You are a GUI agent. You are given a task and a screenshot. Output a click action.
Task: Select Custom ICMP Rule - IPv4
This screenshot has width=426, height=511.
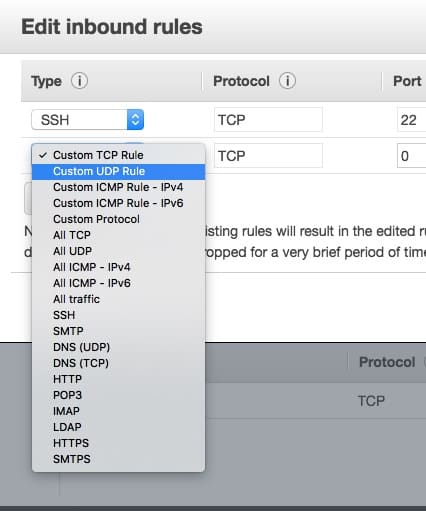coord(118,187)
